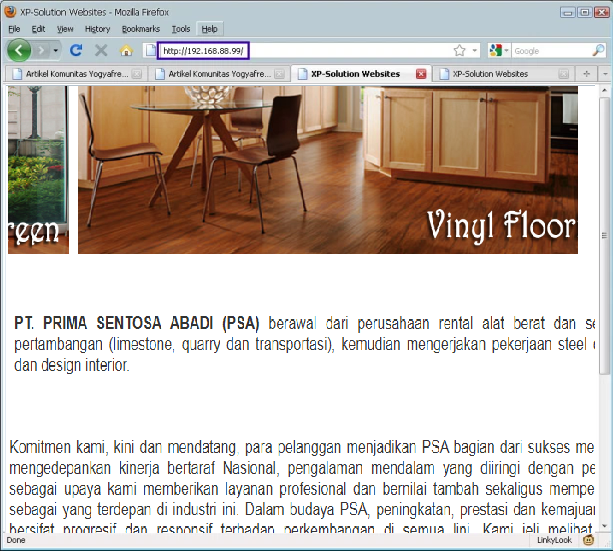Click the page identity icon beside the URL
This screenshot has height=551, width=613.
[151, 50]
